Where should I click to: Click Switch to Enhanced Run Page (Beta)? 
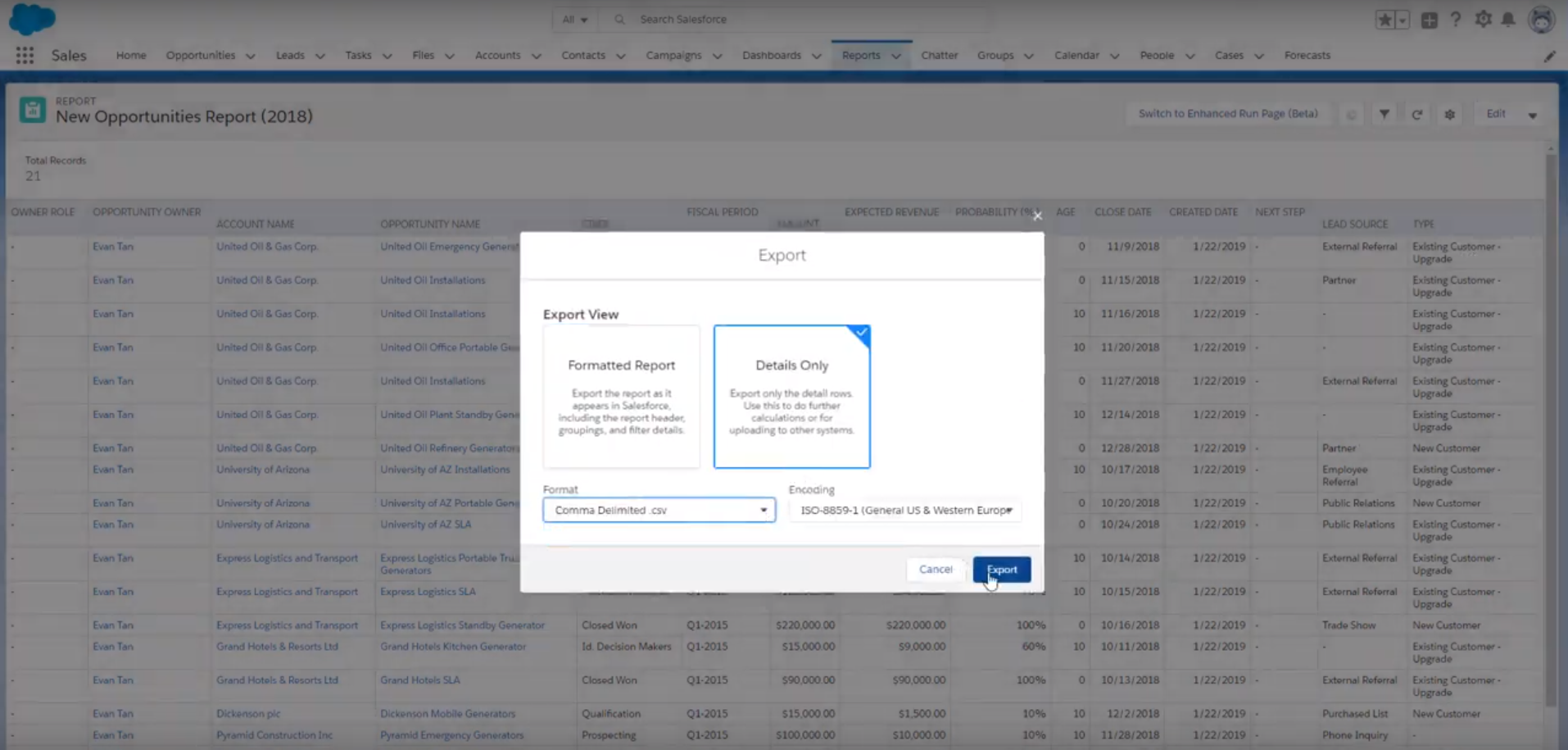click(x=1228, y=114)
